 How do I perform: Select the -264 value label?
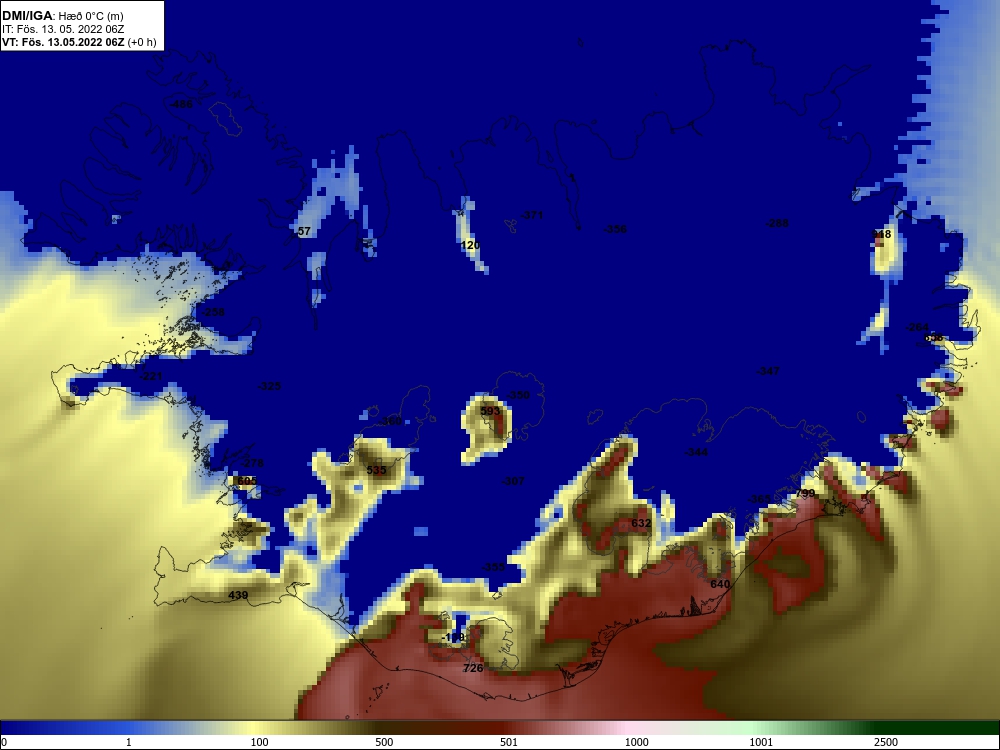(918, 327)
